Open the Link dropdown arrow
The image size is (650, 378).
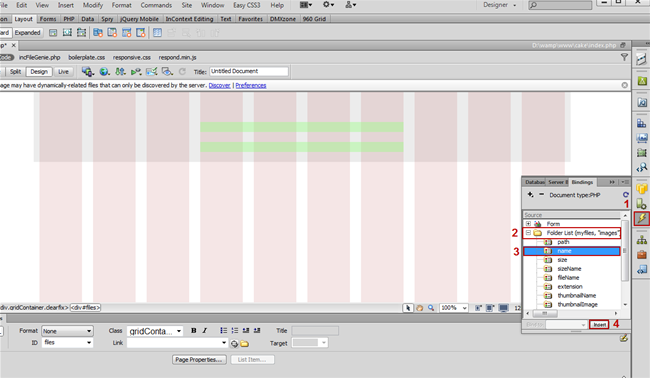(224, 343)
